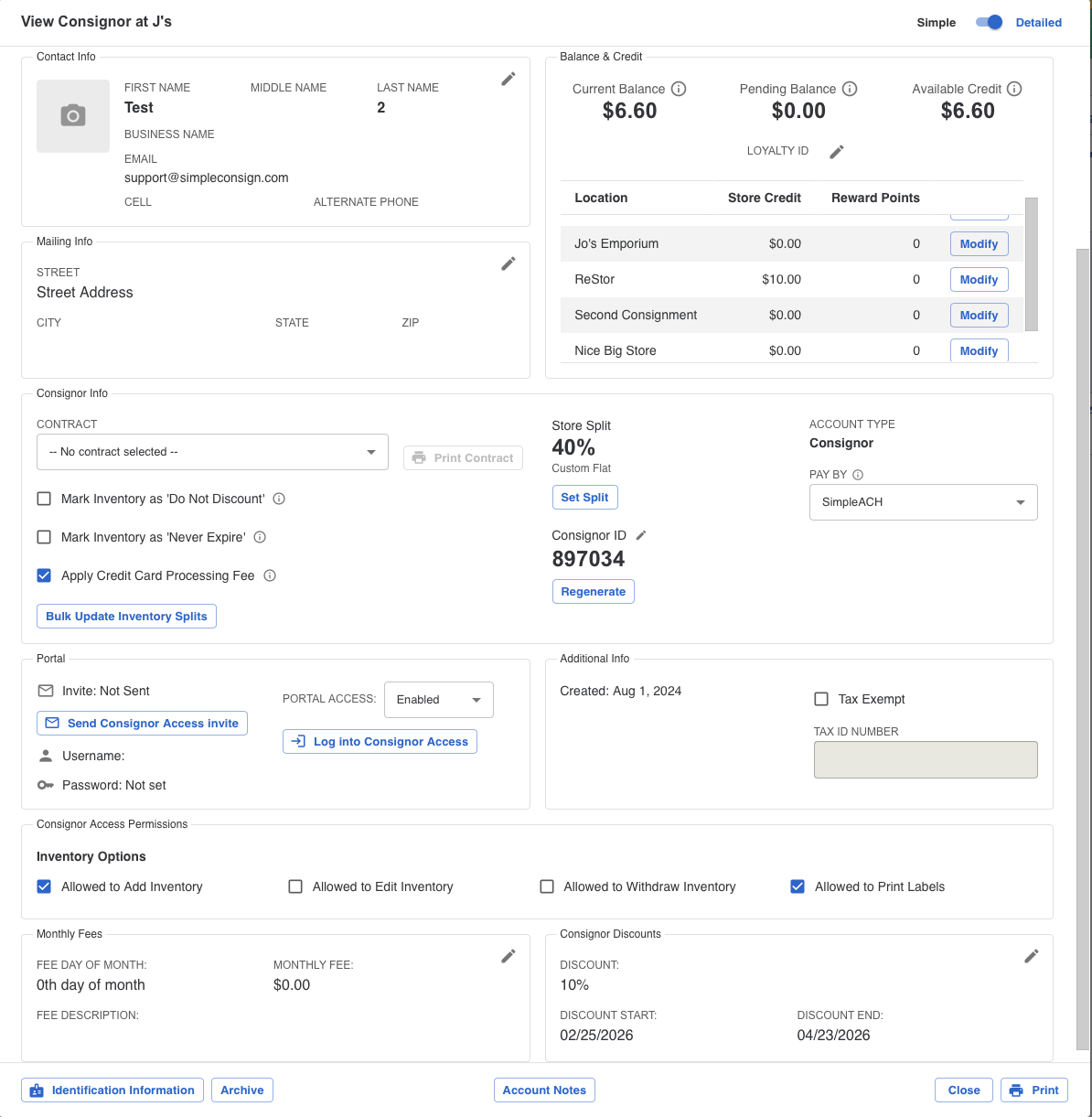Open the Pay By SimpleACH dropdown
1092x1117 pixels.
924,502
